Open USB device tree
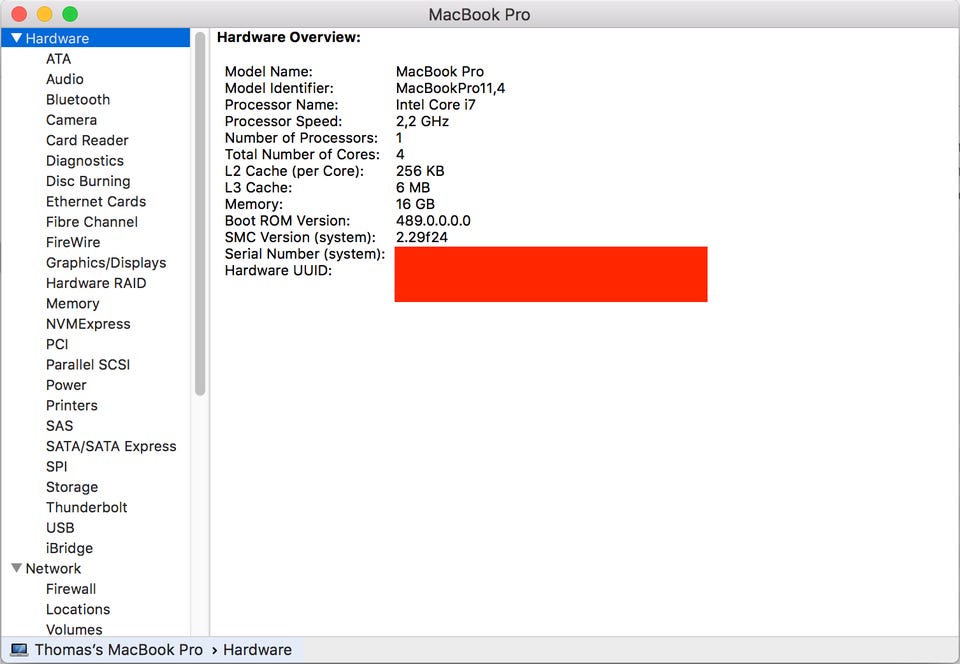The height and width of the screenshot is (664, 960). 60,528
